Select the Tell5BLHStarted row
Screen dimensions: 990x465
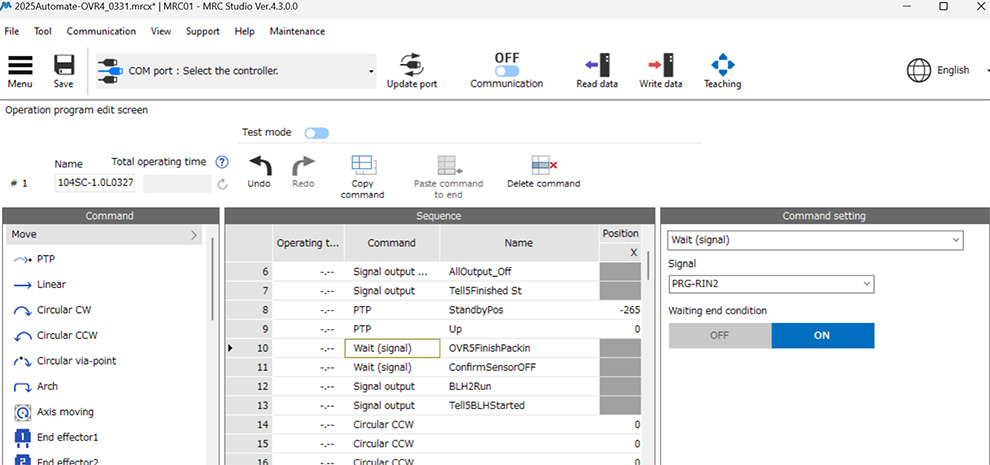[x=433, y=405]
